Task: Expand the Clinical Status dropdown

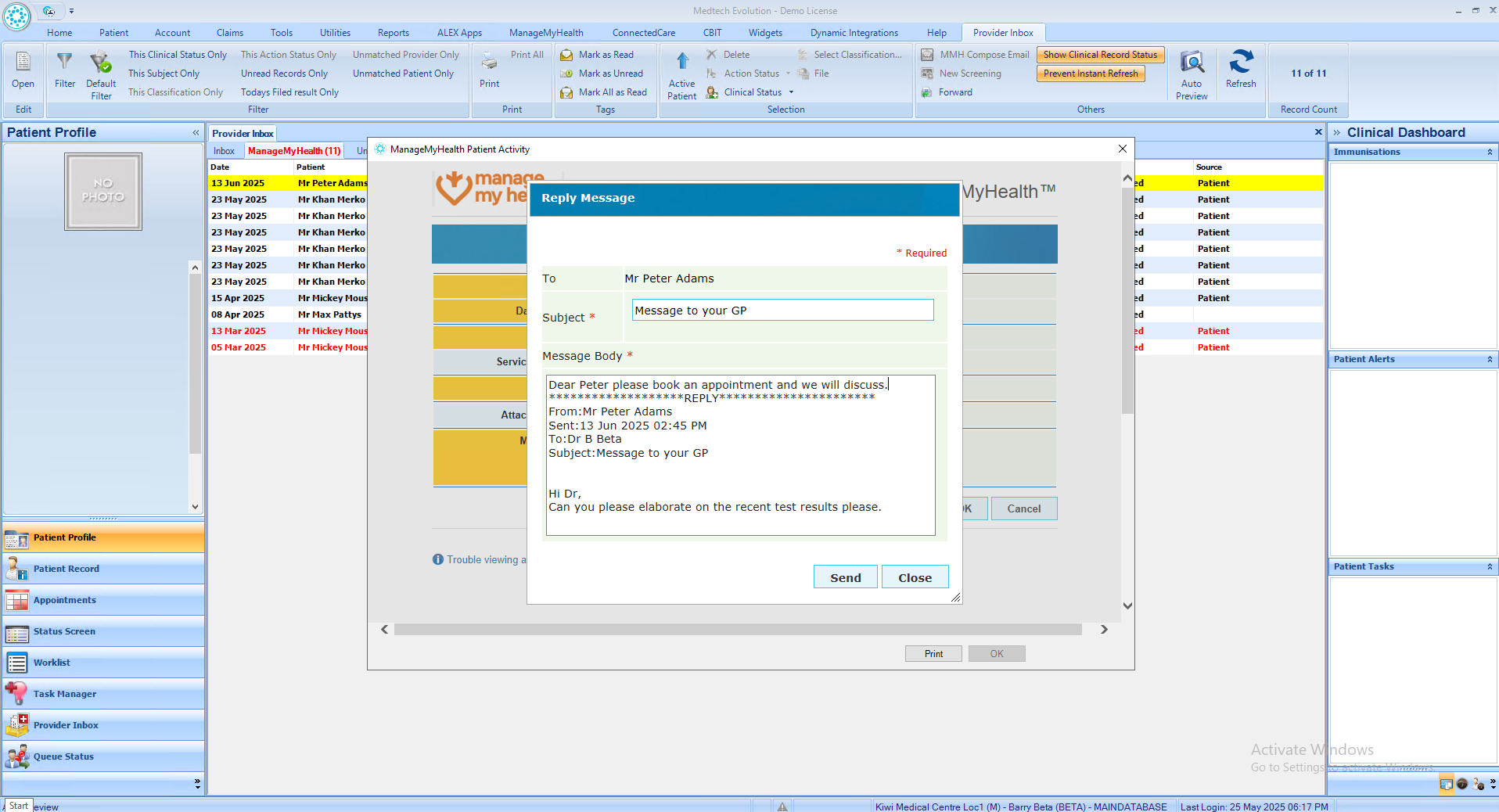Action: 791,92
